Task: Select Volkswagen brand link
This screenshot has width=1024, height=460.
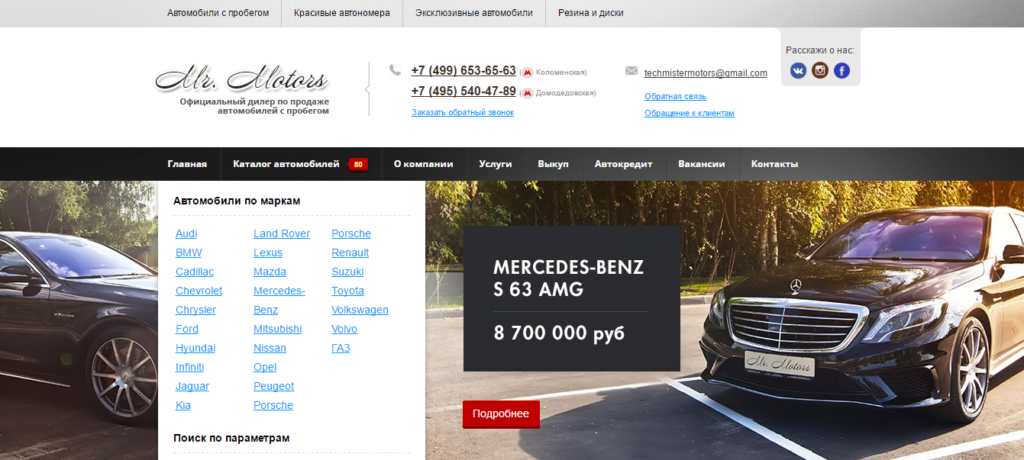Action: 360,310
